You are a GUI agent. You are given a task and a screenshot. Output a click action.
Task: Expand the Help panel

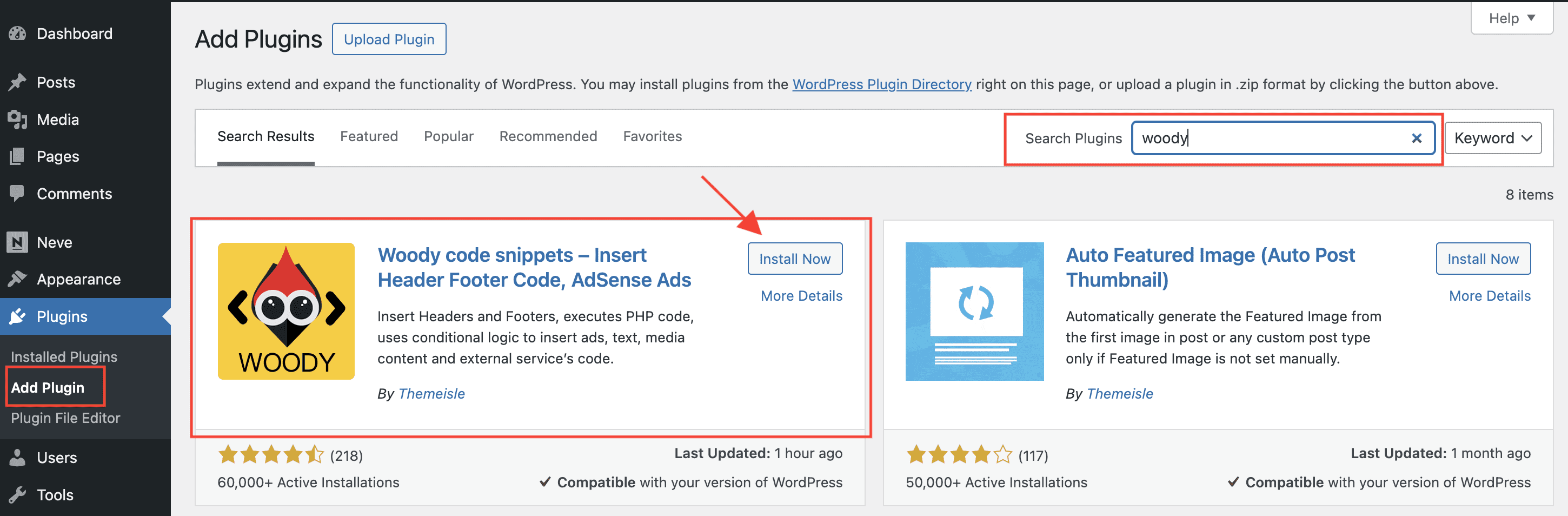[x=1511, y=18]
